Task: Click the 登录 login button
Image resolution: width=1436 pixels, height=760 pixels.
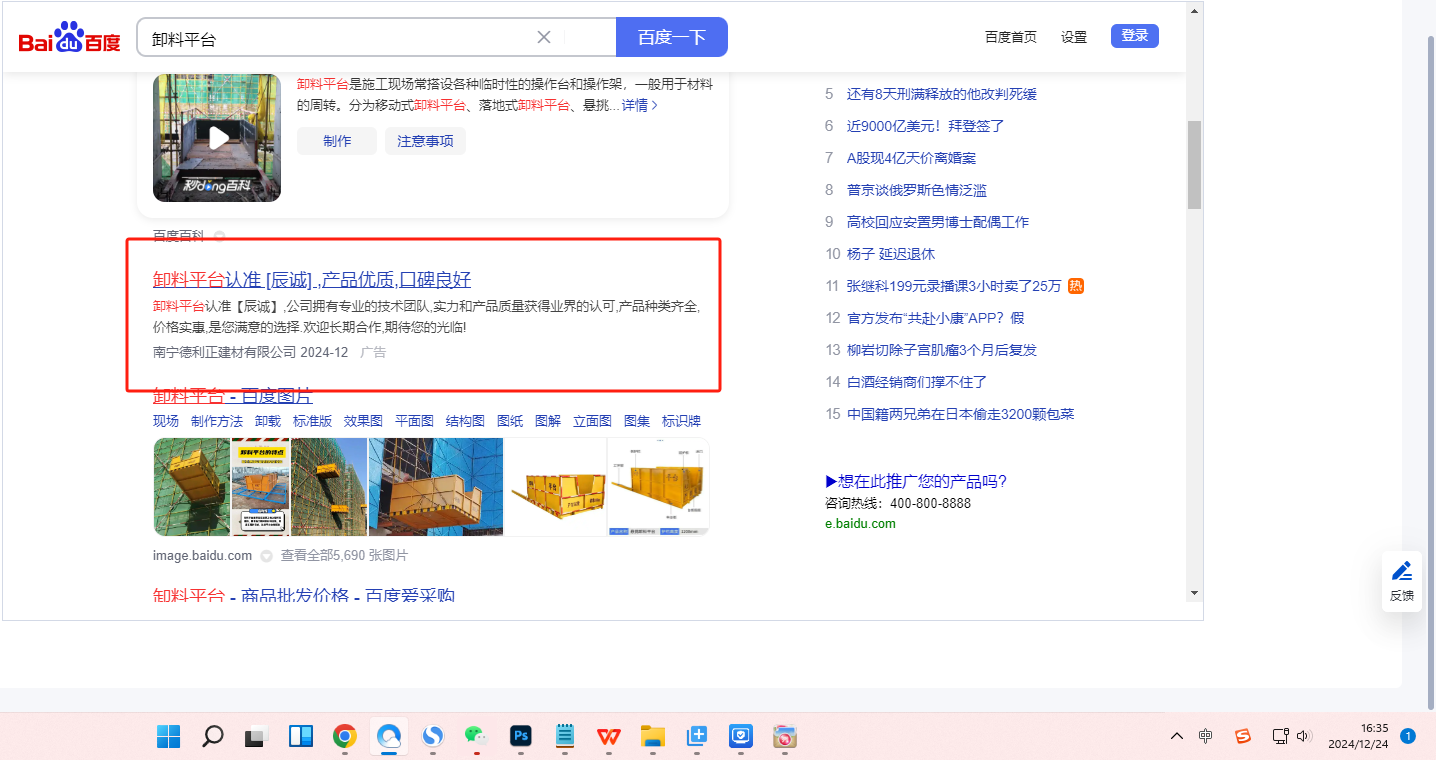Action: tap(1135, 36)
